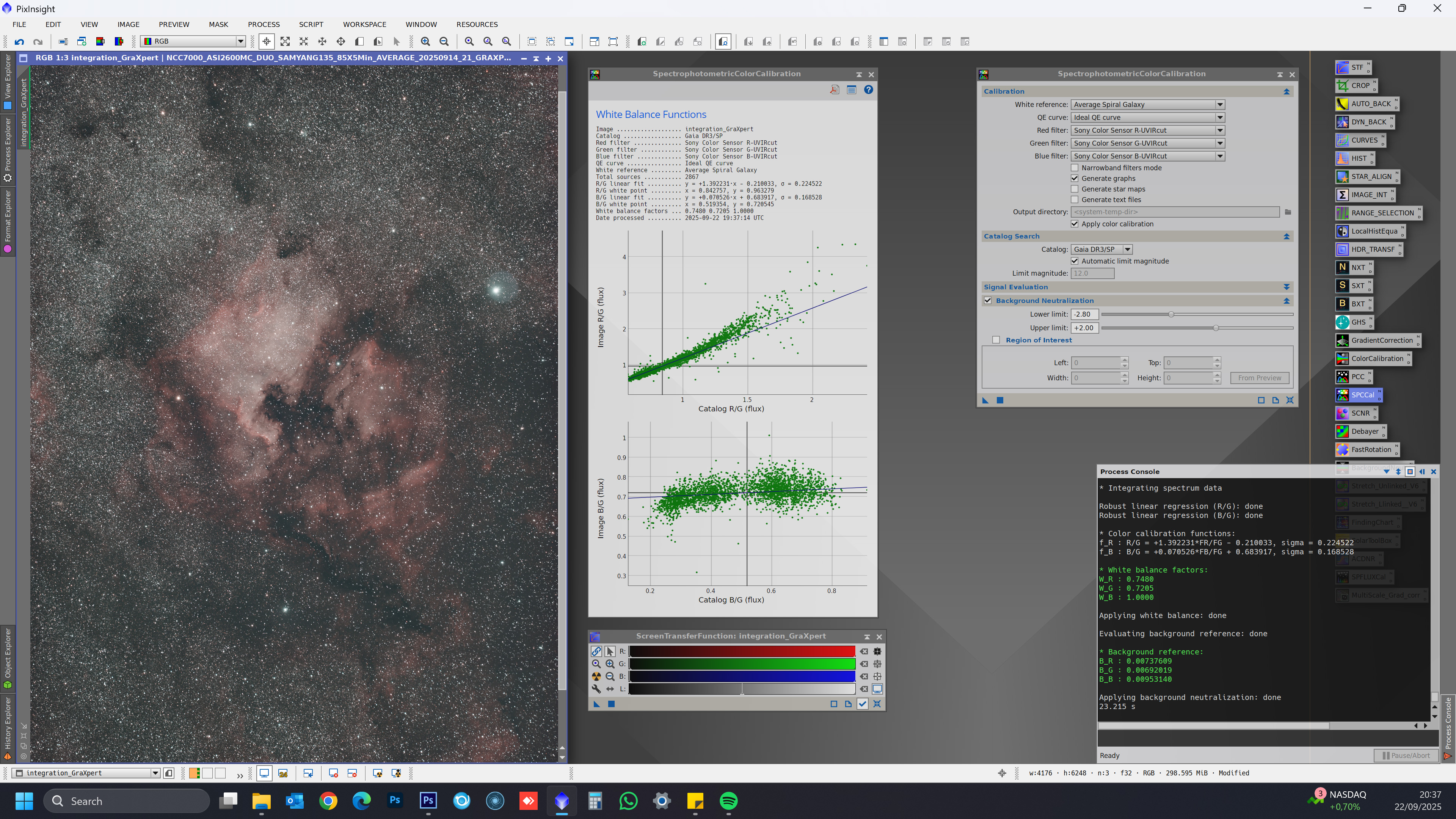The image size is (1456, 819).
Task: Click the Pause/Abort button
Action: tap(1406, 755)
